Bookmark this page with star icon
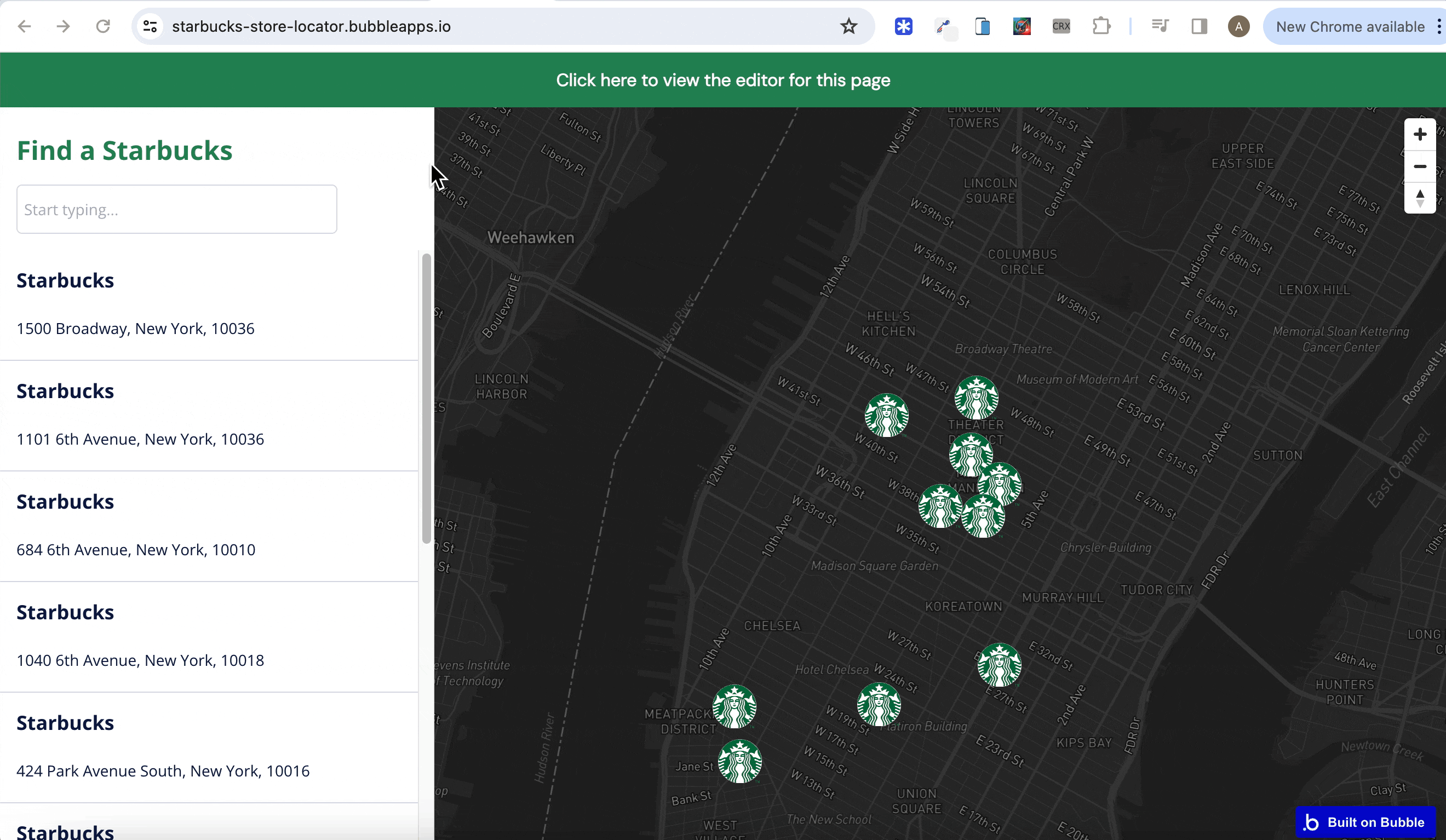Image resolution: width=1446 pixels, height=840 pixels. tap(848, 26)
